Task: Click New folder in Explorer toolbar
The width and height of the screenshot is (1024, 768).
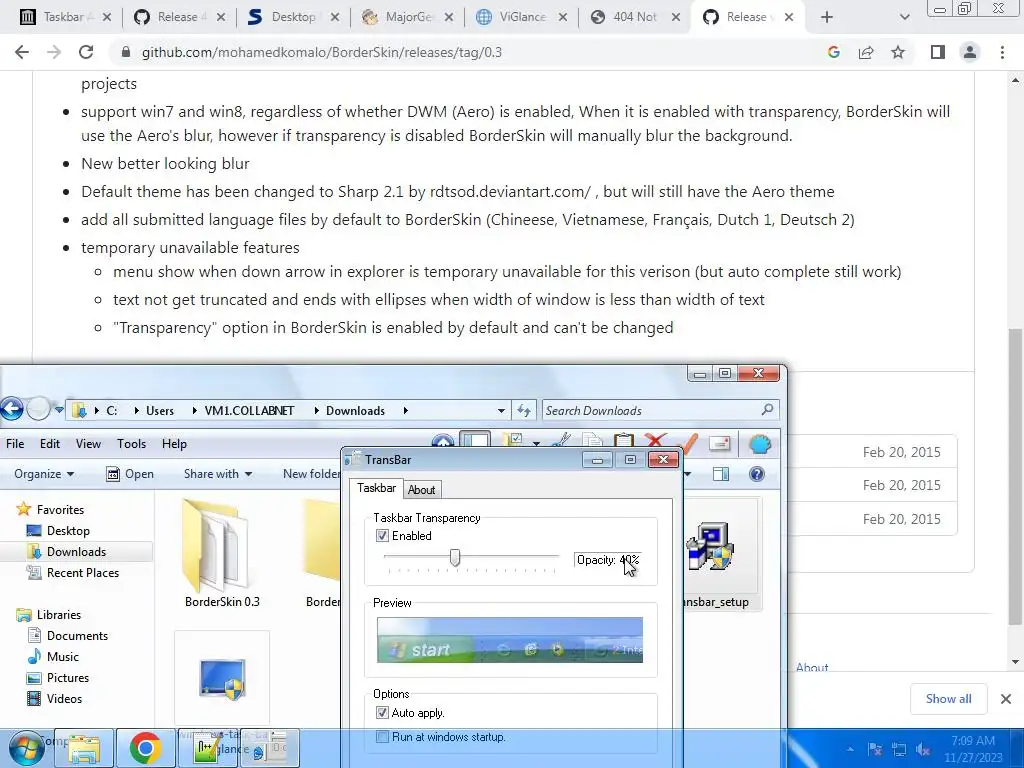Action: coord(312,474)
